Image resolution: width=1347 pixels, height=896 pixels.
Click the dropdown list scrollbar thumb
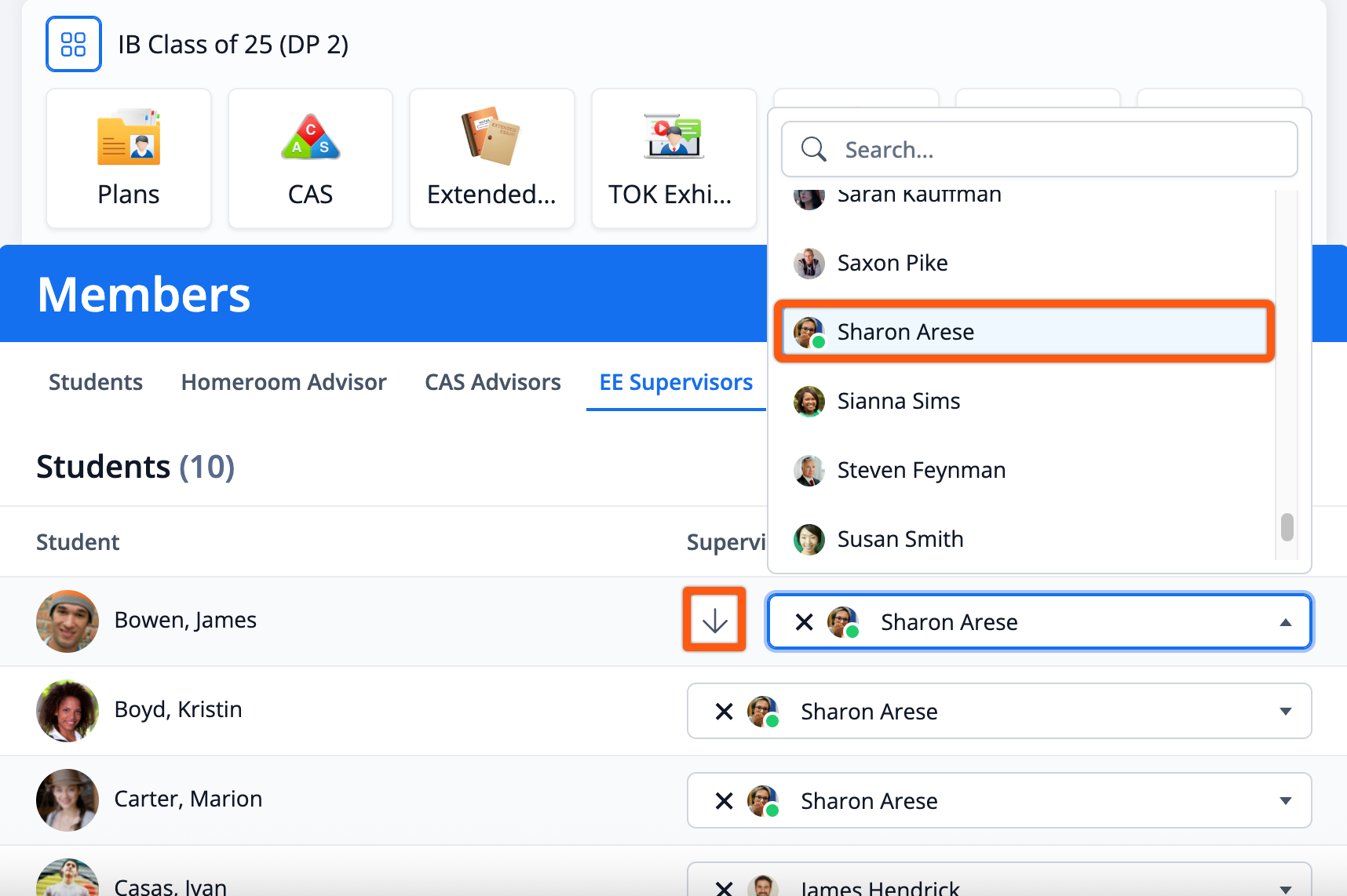pyautogui.click(x=1287, y=527)
